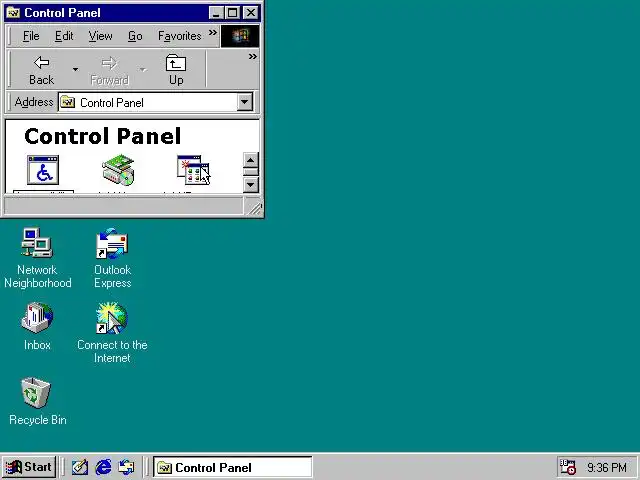The width and height of the screenshot is (640, 480).
Task: Click the Address field showing Control Panel
Action: pyautogui.click(x=155, y=102)
